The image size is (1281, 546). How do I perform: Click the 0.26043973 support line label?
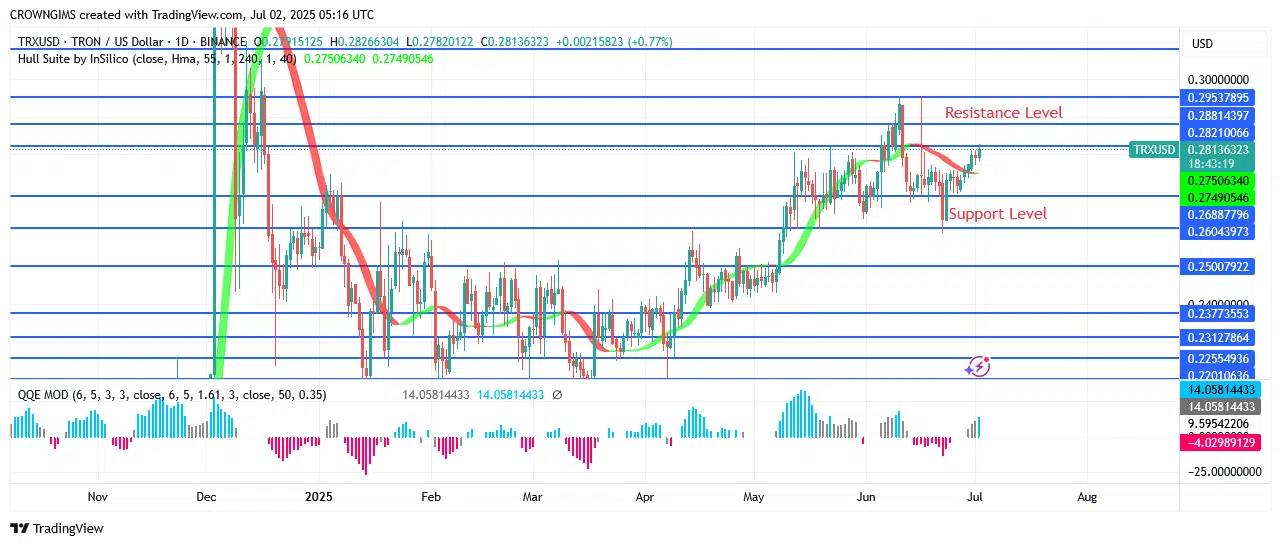(1216, 232)
